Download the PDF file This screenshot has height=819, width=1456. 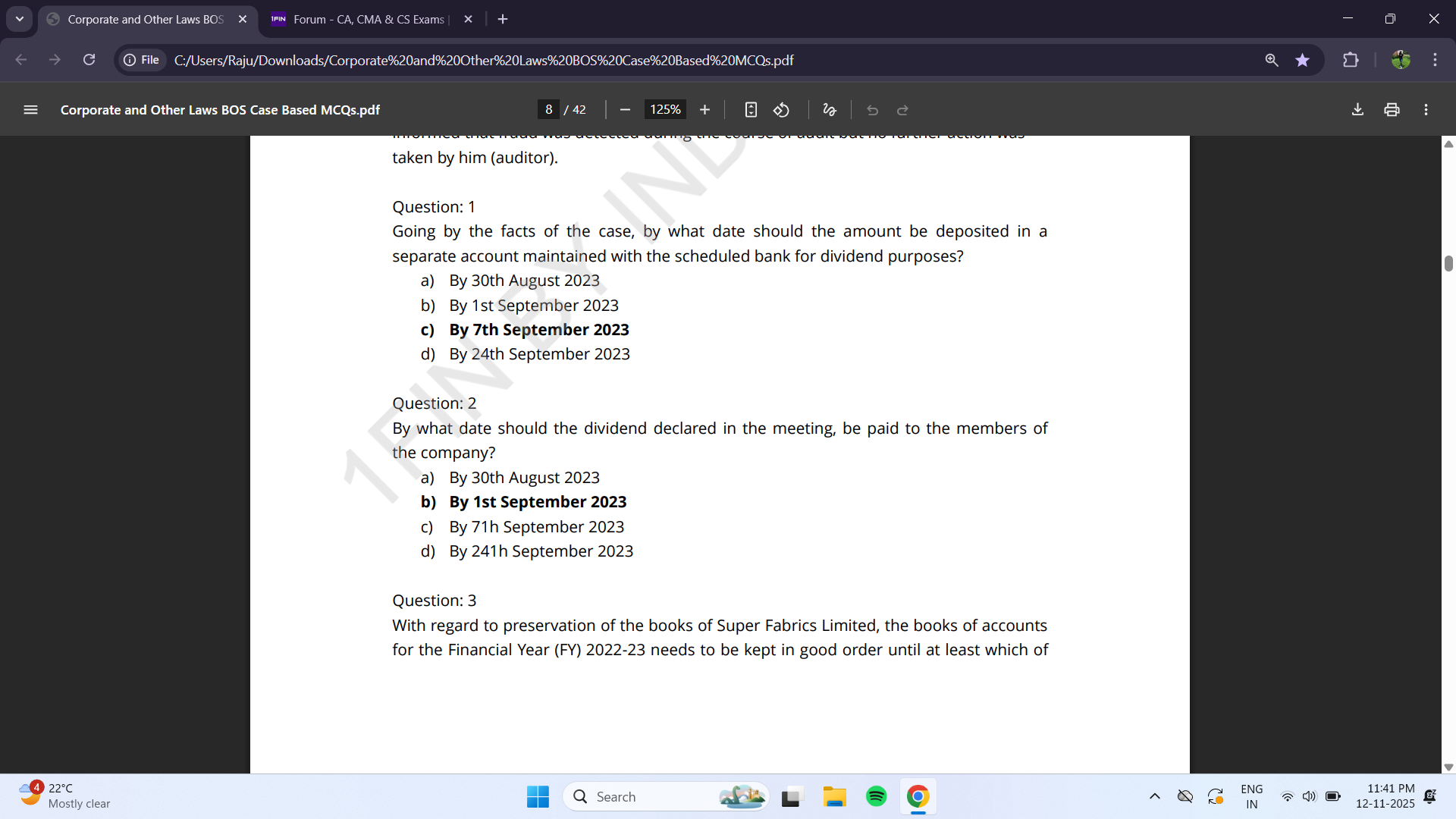pos(1357,110)
